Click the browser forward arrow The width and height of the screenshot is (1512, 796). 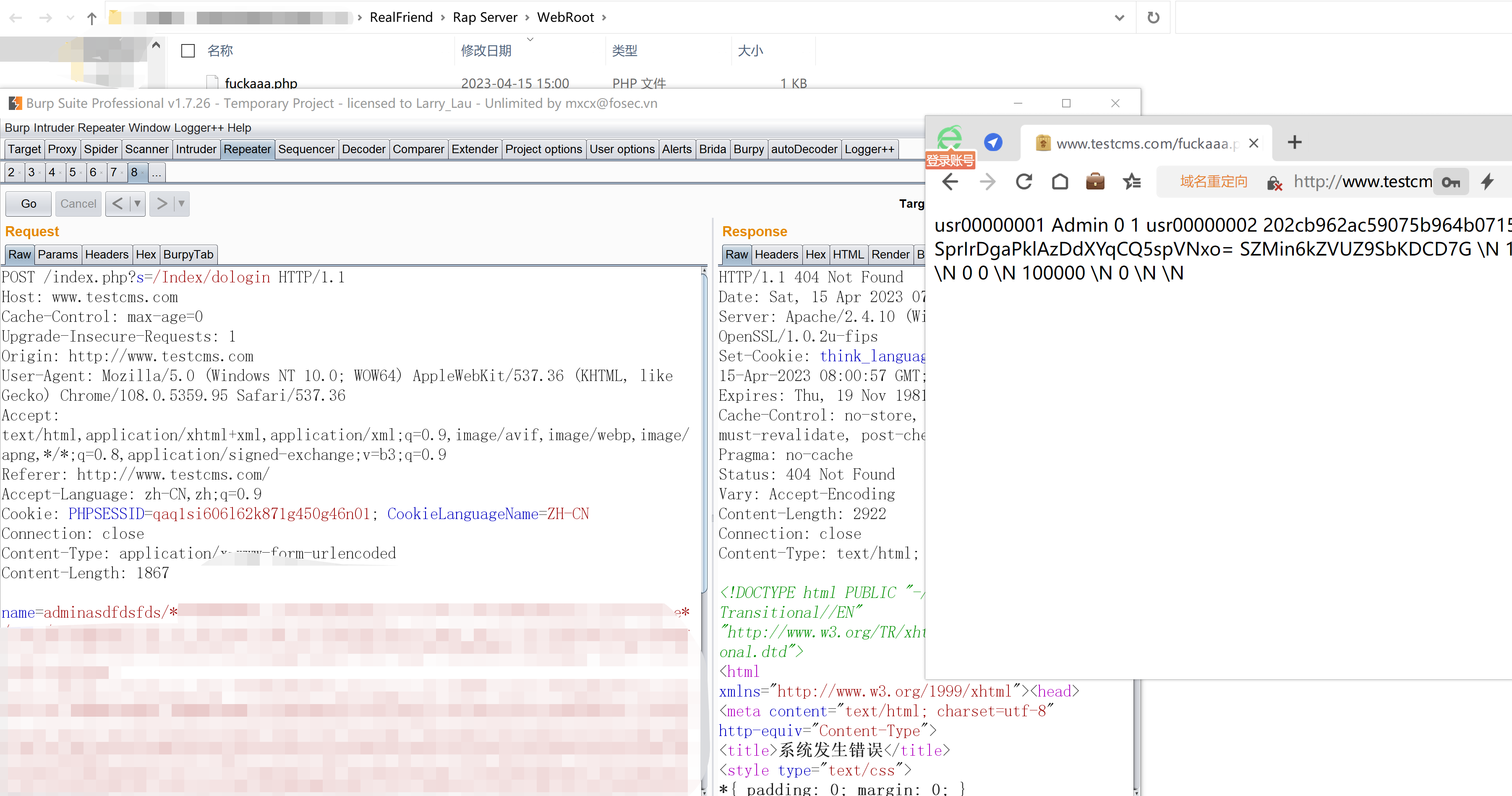point(987,182)
